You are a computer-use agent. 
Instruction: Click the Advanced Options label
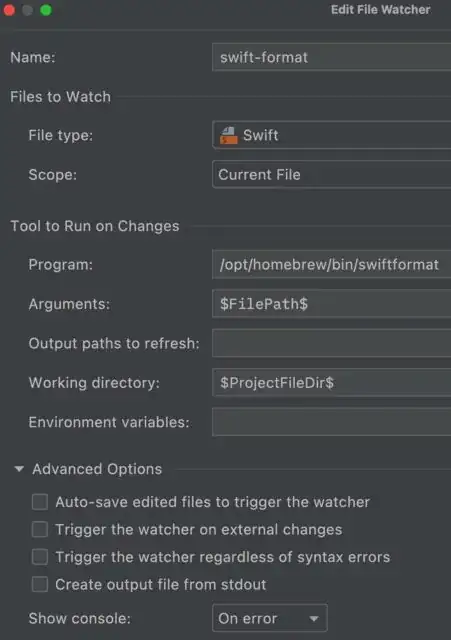97,469
